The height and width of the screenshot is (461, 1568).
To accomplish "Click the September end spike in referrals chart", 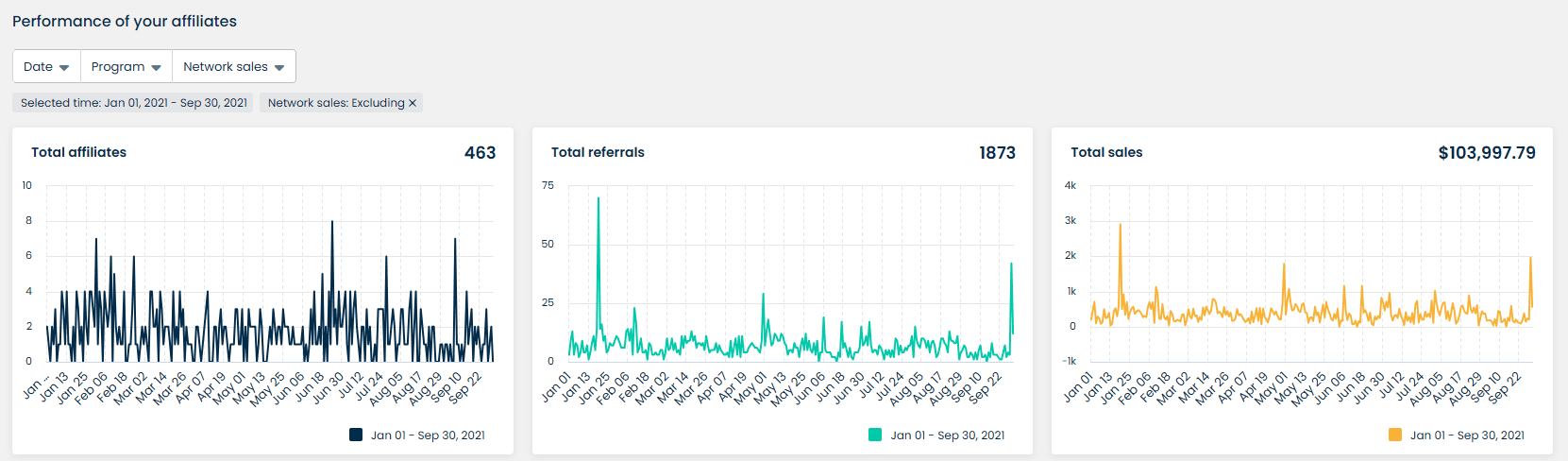I will [x=1011, y=265].
